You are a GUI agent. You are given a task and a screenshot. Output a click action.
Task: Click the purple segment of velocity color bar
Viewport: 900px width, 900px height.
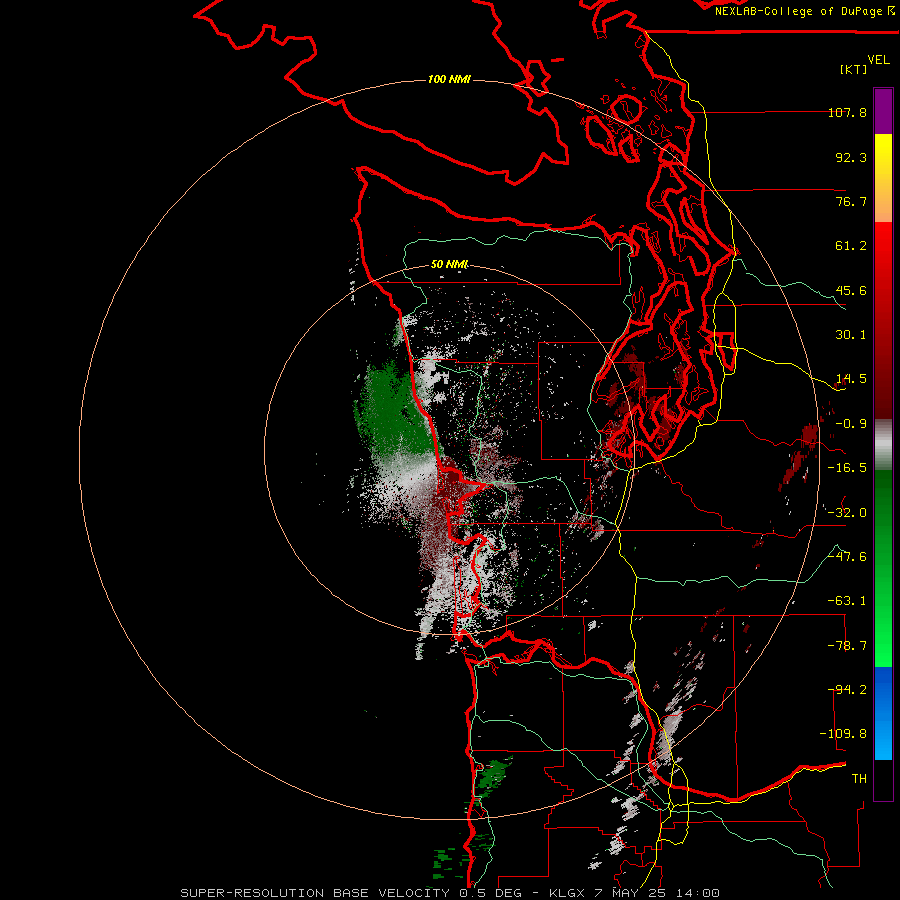[883, 111]
